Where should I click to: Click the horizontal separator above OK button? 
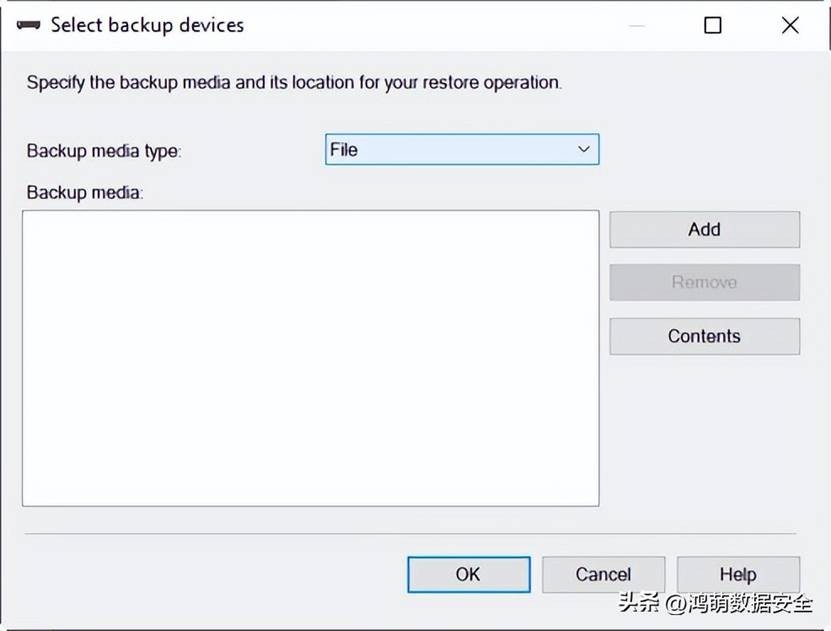(x=410, y=534)
